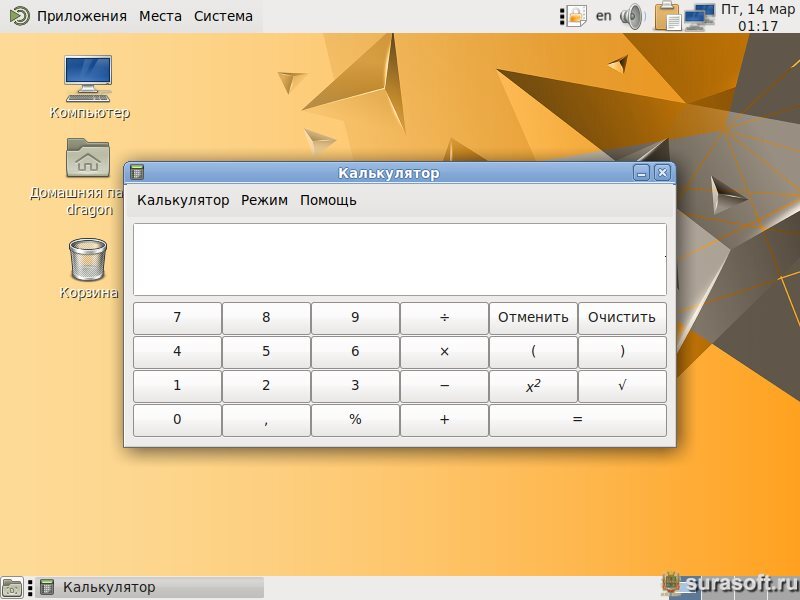Select the Калькулятор taskbar window button
800x600 pixels.
pos(149,588)
